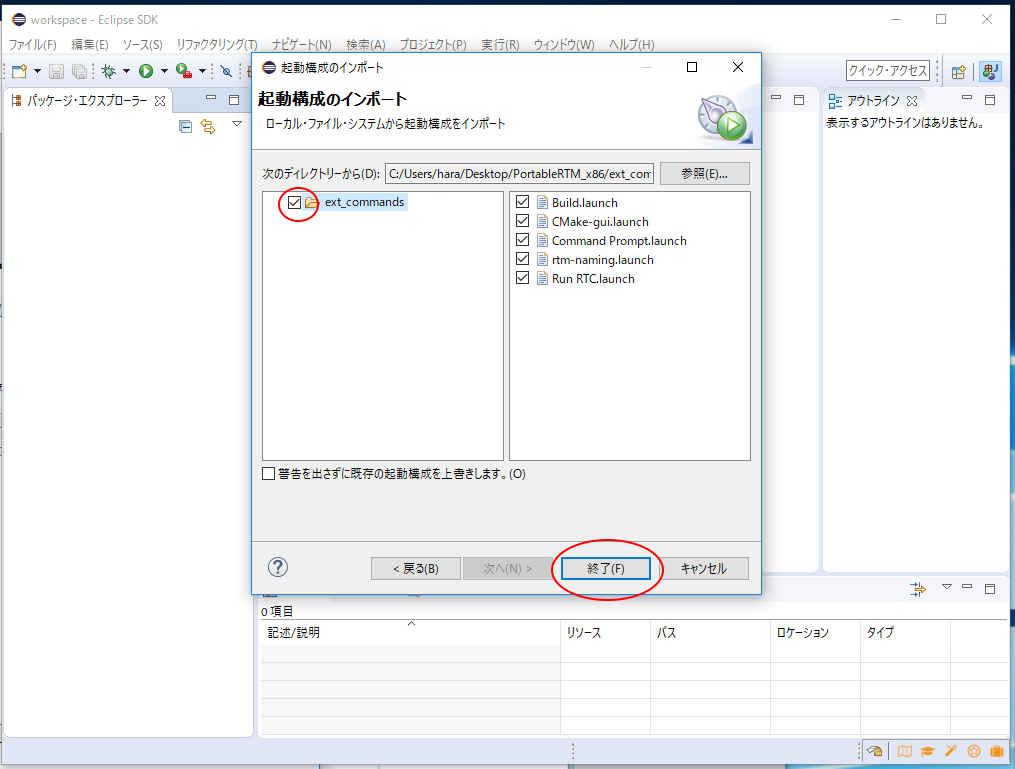Close the Package Explorer view tab
The width and height of the screenshot is (1015, 769).
(160, 101)
